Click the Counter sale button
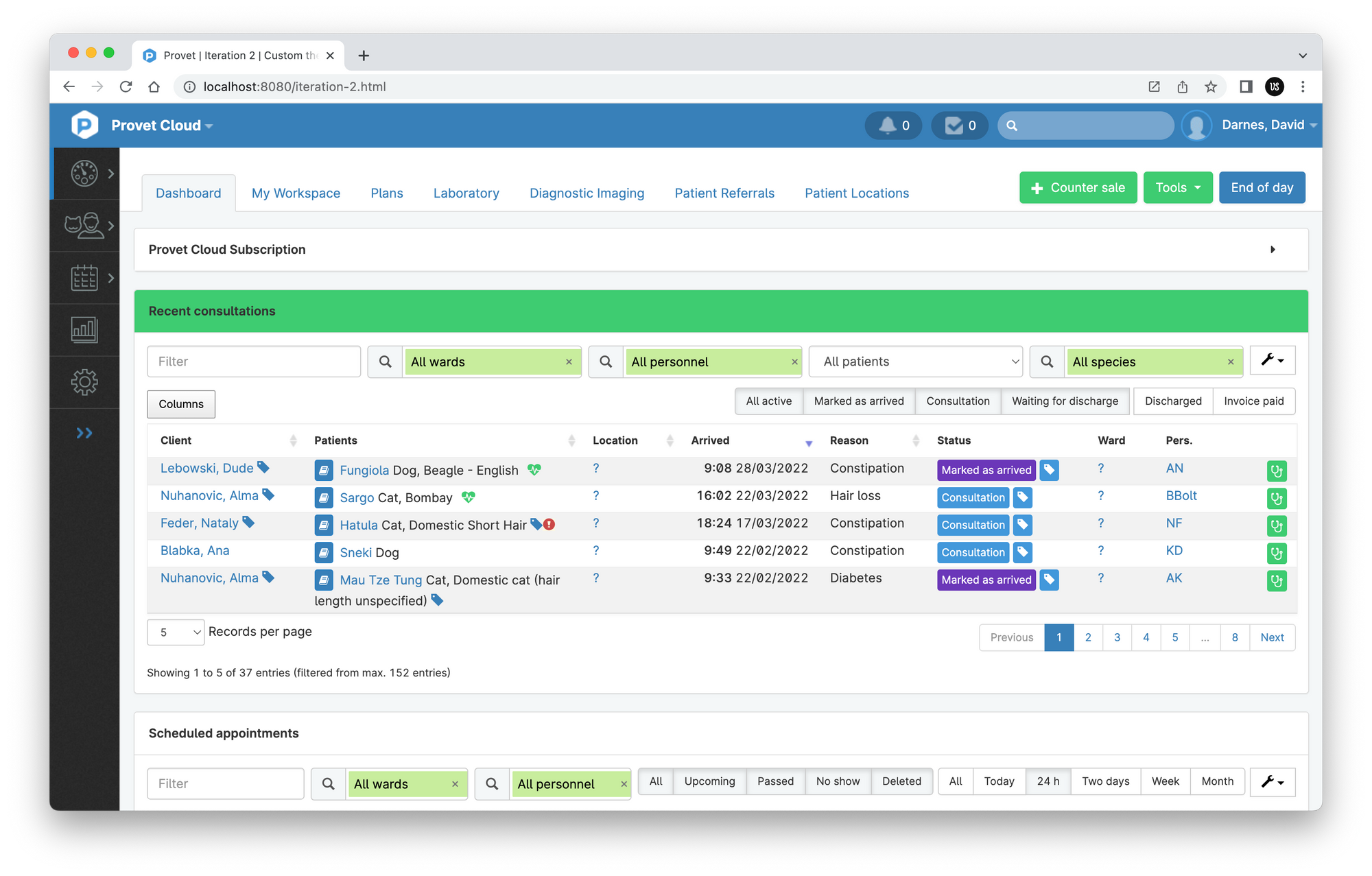Viewport: 1372px width, 876px height. (1077, 187)
